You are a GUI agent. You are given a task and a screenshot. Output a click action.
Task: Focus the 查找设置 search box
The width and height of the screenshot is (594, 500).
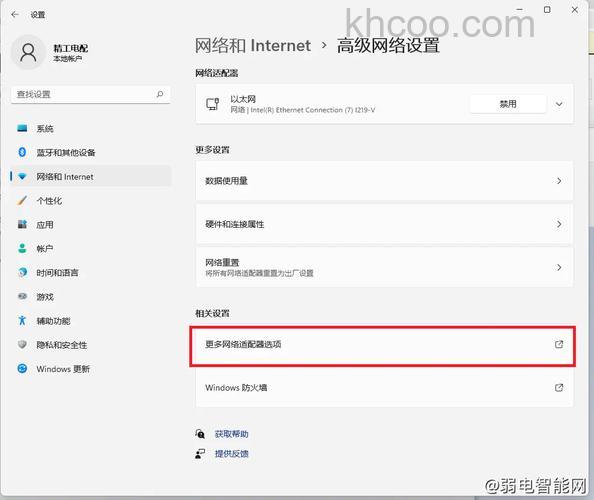coord(91,94)
